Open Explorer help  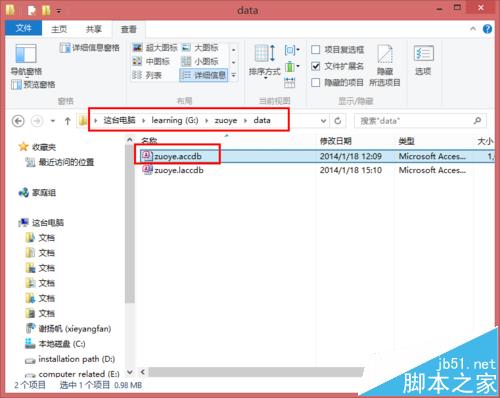487,29
